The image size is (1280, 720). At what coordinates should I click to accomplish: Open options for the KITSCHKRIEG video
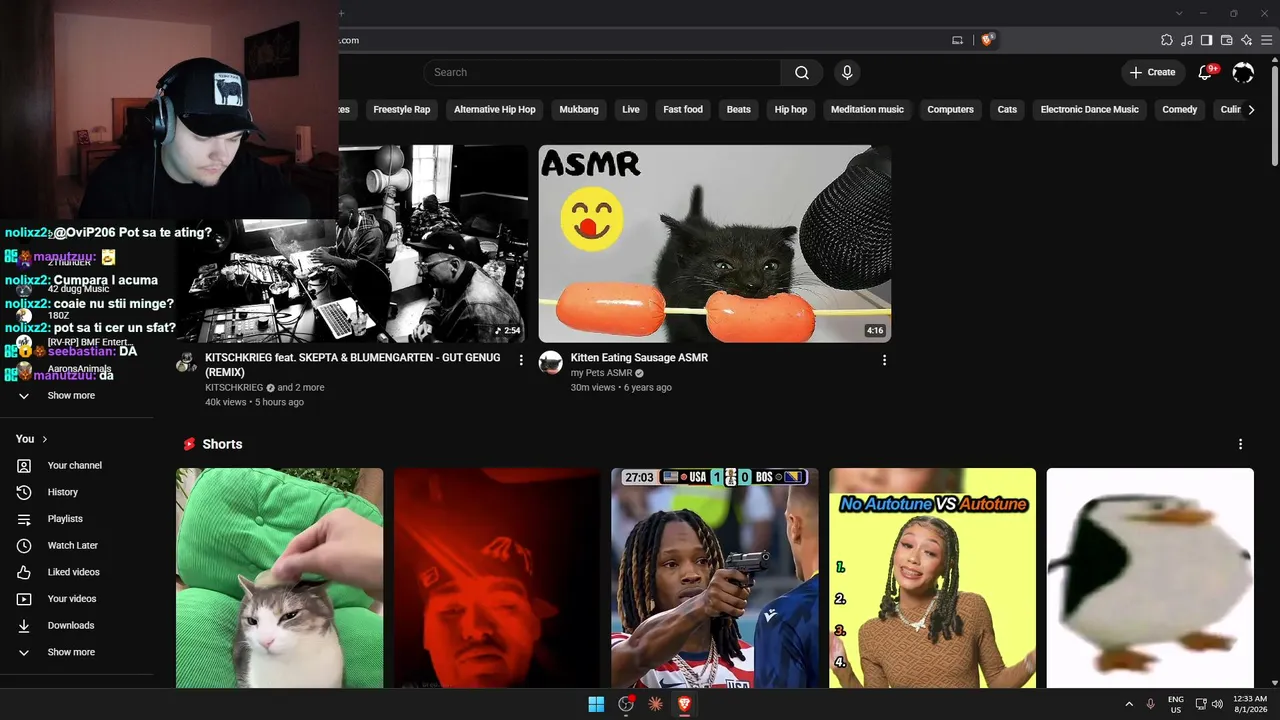tap(521, 360)
